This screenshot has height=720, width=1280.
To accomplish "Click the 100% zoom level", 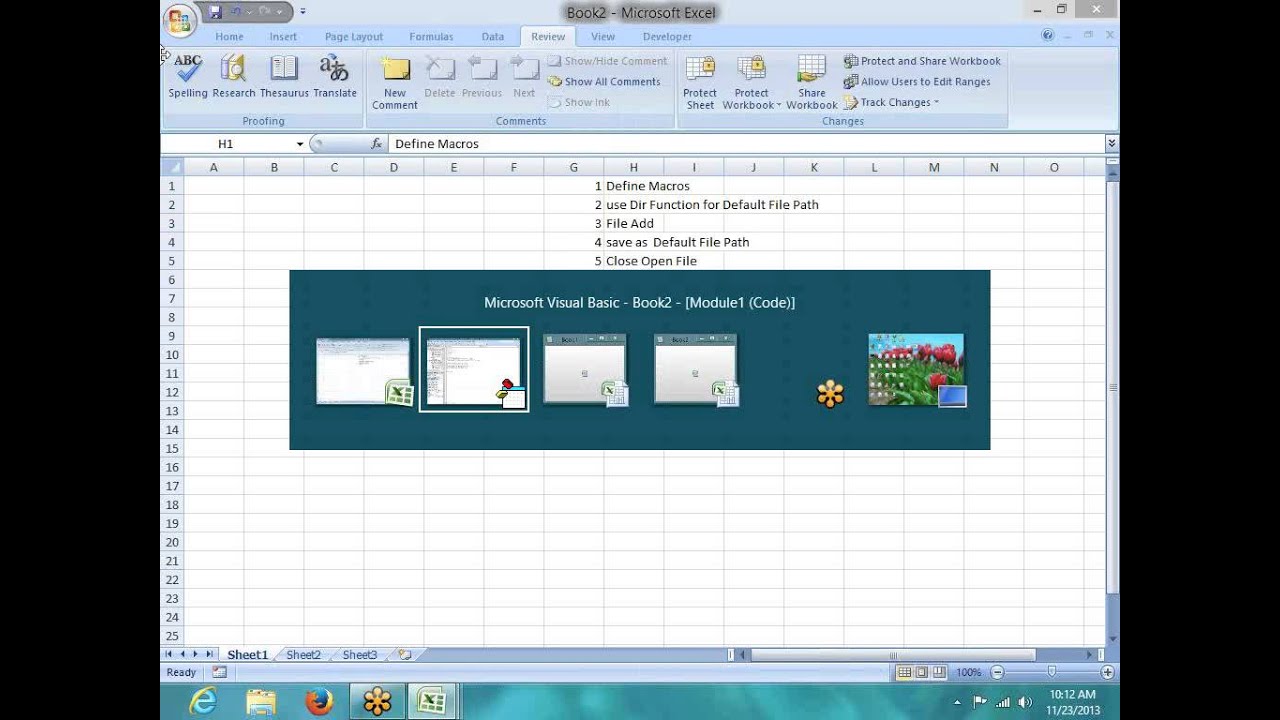I will [968, 673].
